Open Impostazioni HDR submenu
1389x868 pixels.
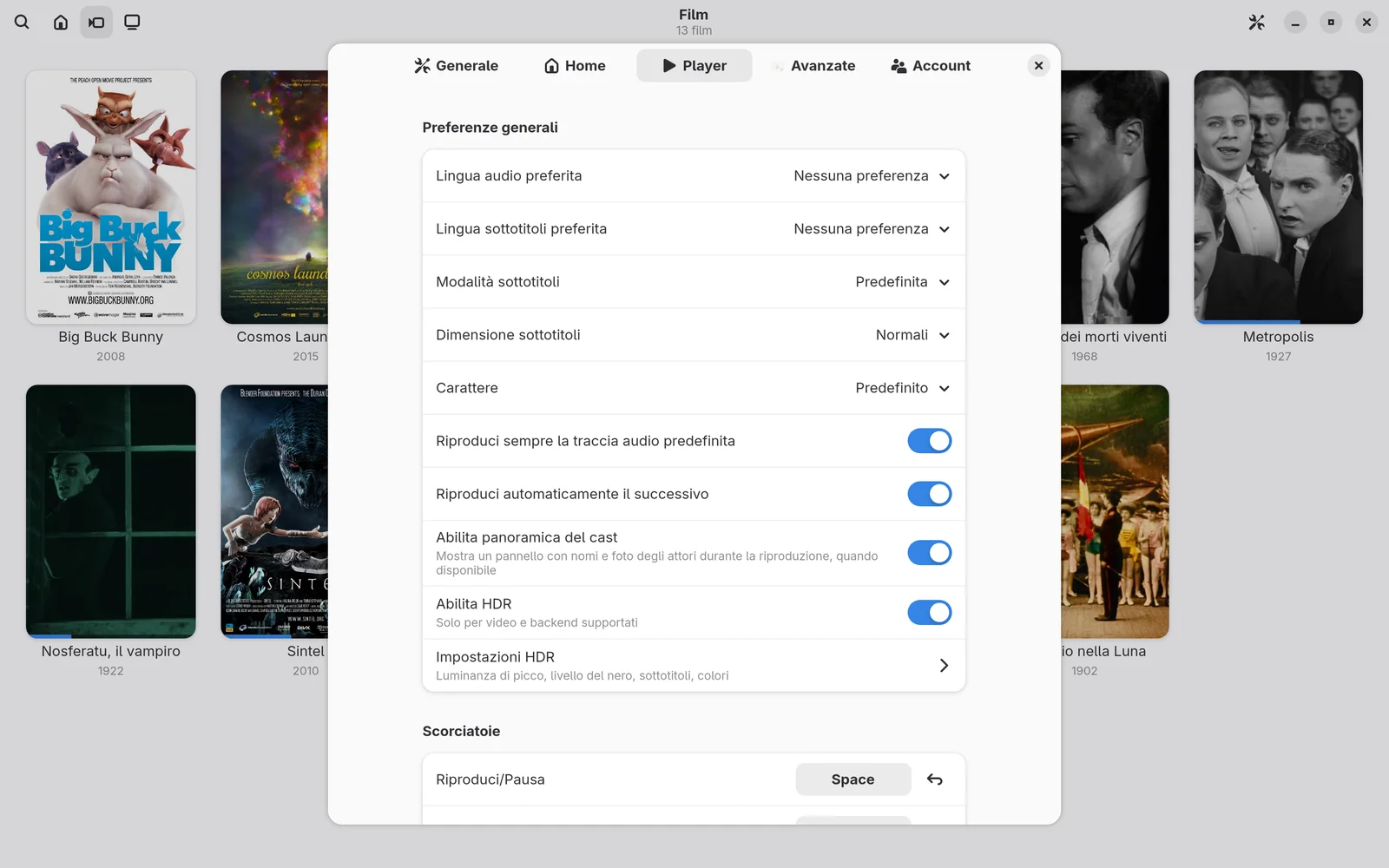pos(694,666)
